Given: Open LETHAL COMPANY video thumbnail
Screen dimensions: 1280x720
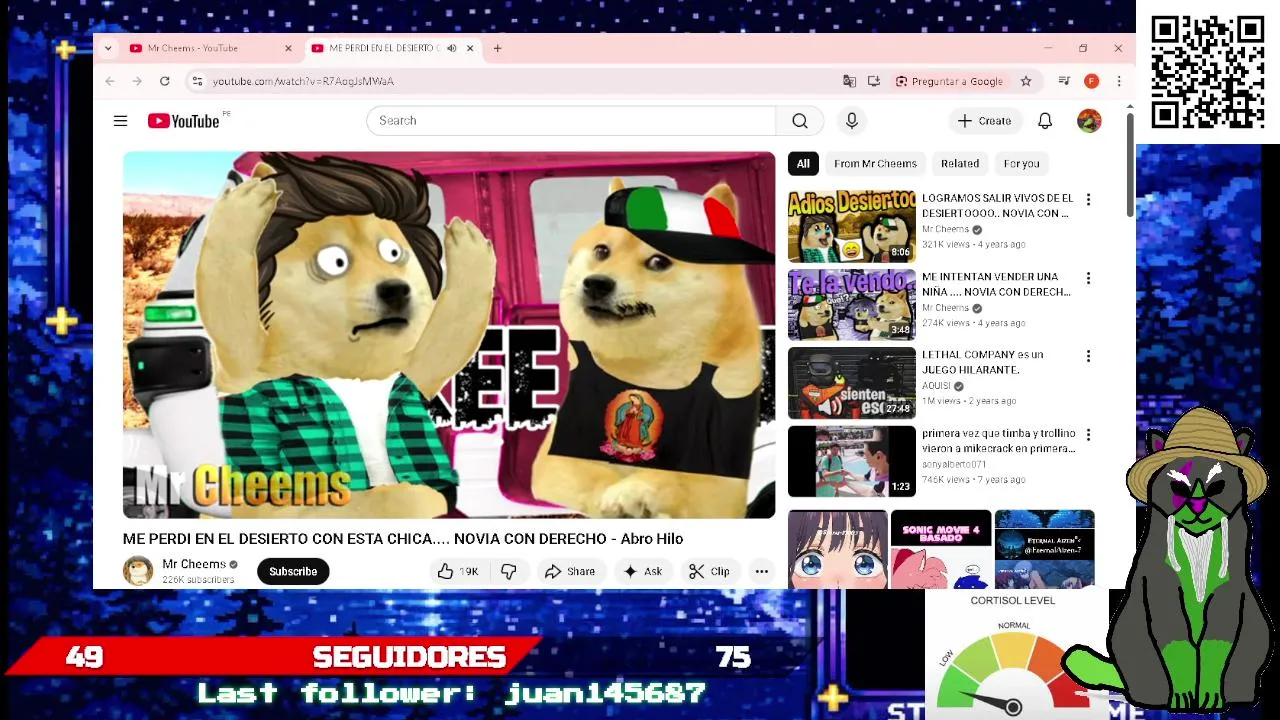Looking at the screenshot, I should tap(851, 383).
